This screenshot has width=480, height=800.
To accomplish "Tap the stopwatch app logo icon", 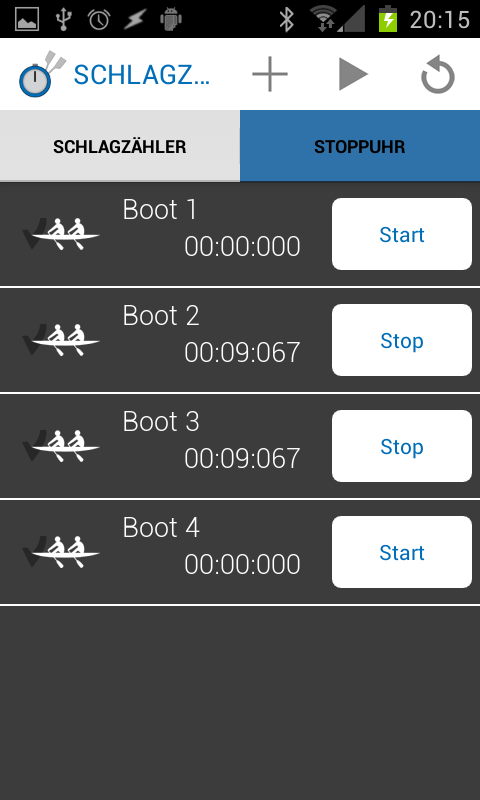I will pyautogui.click(x=42, y=74).
